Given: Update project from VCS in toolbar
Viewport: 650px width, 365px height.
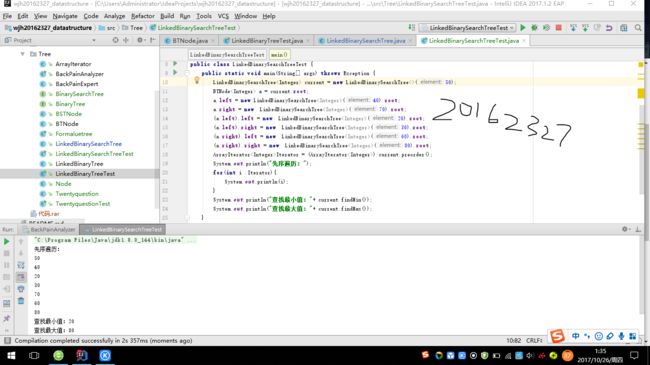Looking at the screenshot, I should point(573,28).
